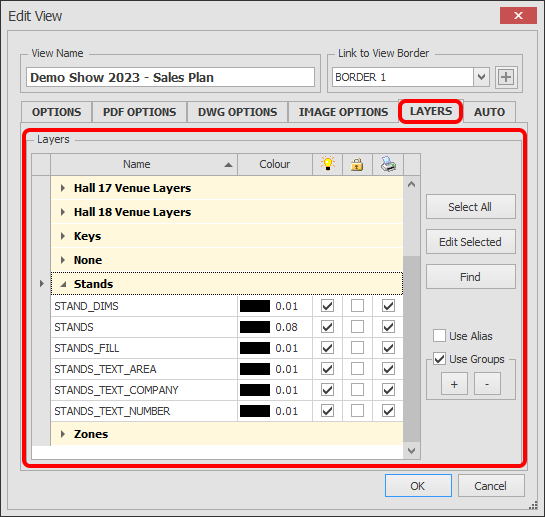The height and width of the screenshot is (517, 545).
Task: Toggle lock checkbox for STAND_DIMS
Action: pyautogui.click(x=357, y=306)
